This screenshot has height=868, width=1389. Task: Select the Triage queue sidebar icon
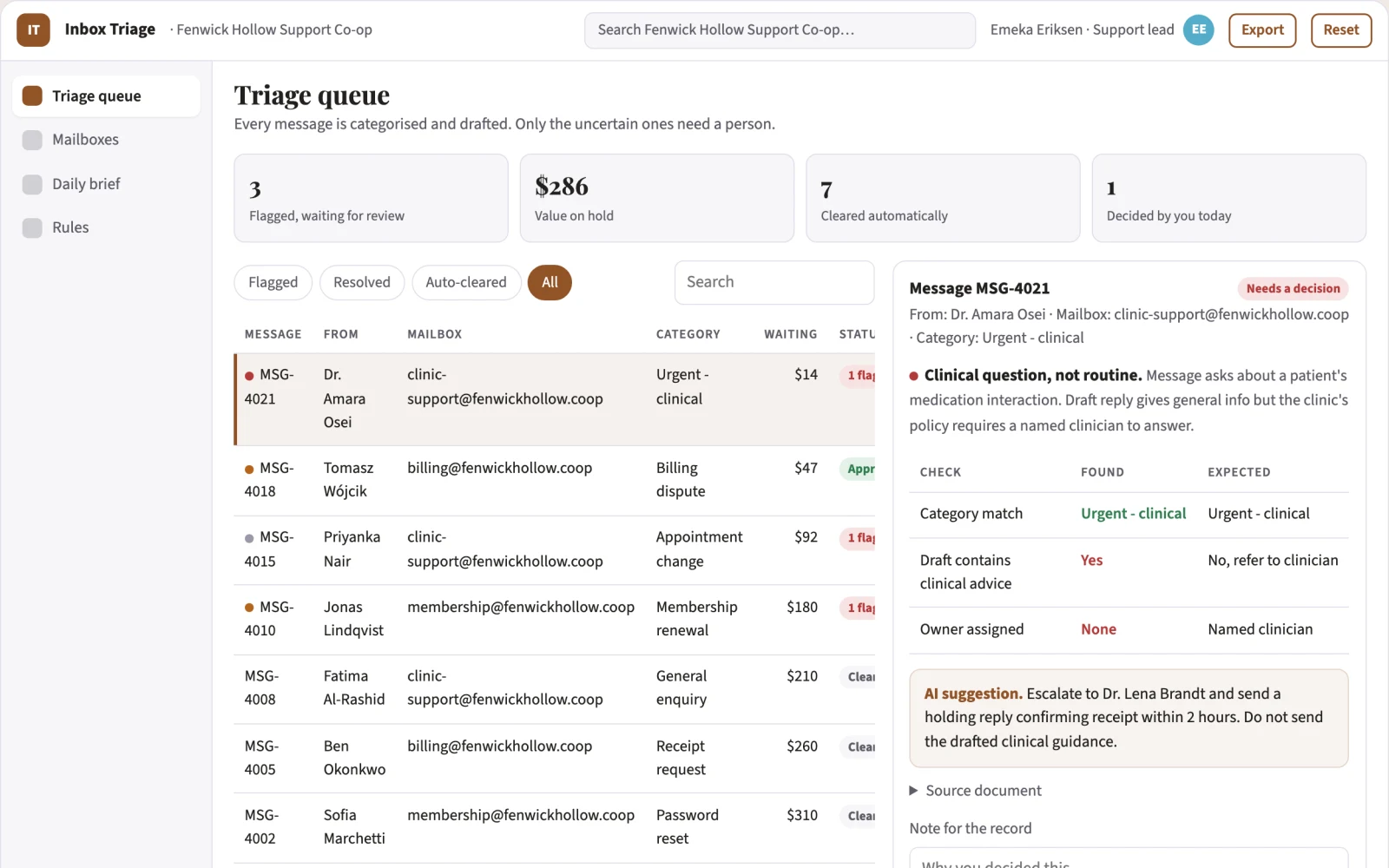pos(32,95)
